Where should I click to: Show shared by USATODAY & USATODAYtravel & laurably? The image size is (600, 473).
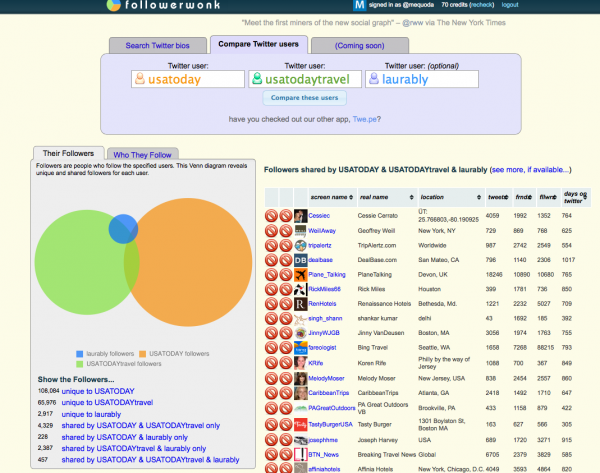point(150,460)
